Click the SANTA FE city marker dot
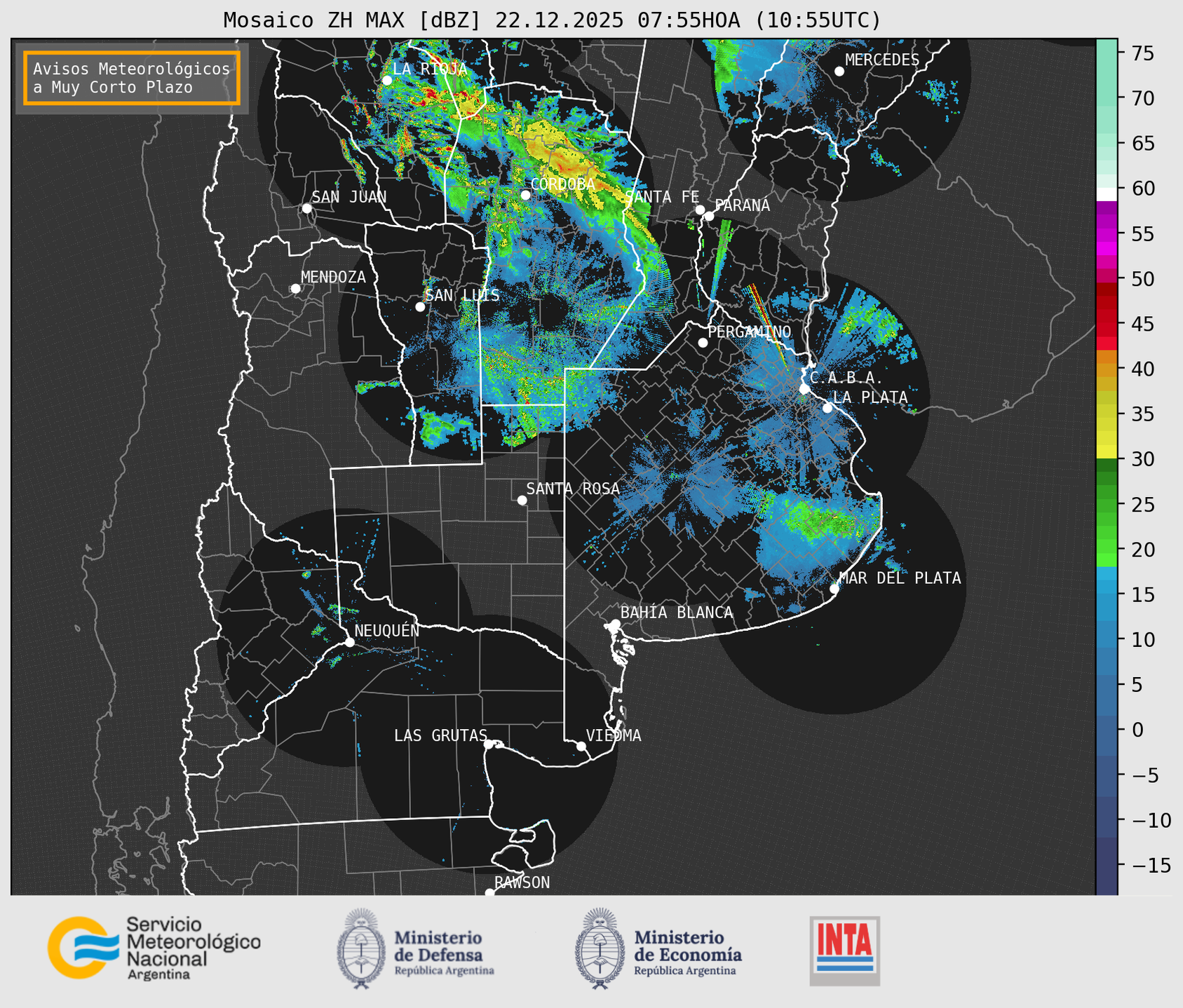 (700, 210)
